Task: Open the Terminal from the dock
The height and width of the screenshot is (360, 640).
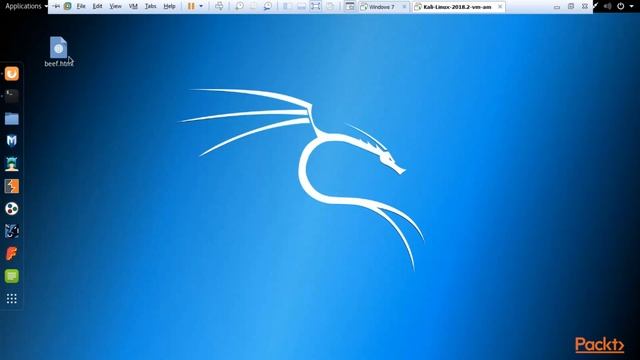Action: pyautogui.click(x=12, y=96)
